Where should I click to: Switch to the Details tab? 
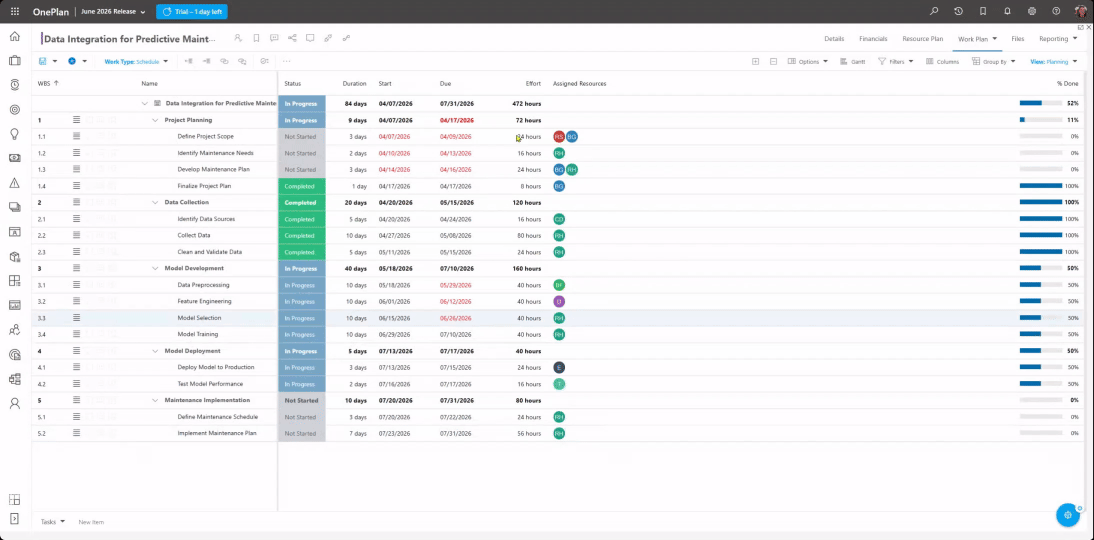(x=834, y=39)
